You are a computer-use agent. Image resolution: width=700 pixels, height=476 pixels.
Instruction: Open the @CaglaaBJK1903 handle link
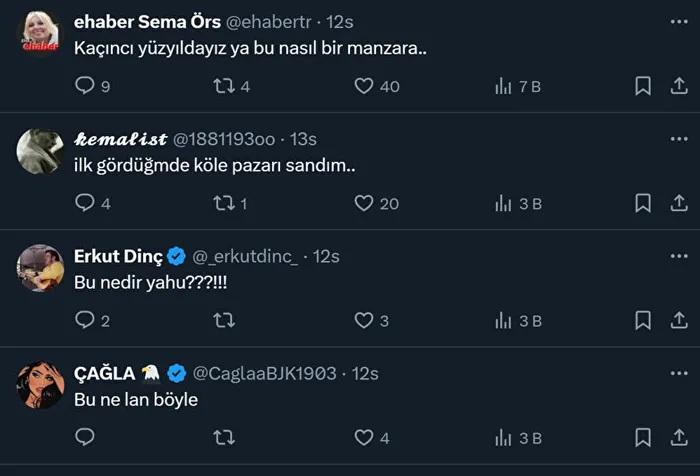[x=264, y=373]
